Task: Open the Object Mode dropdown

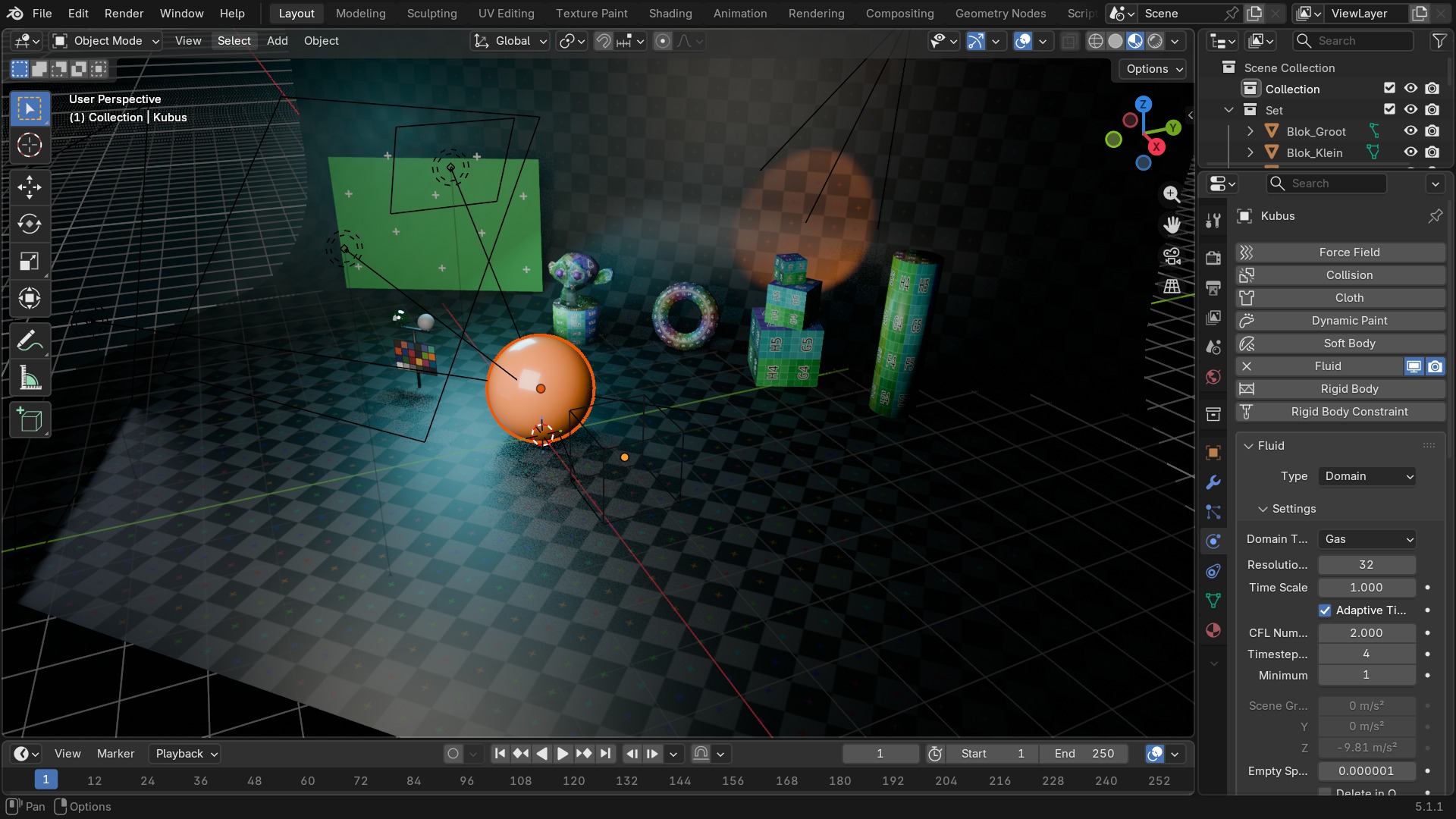Action: pyautogui.click(x=106, y=41)
